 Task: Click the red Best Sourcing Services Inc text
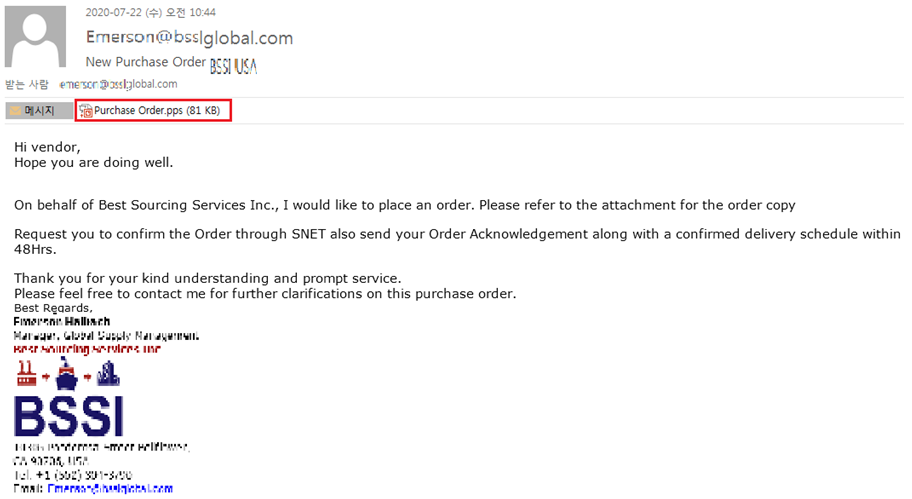87,349
